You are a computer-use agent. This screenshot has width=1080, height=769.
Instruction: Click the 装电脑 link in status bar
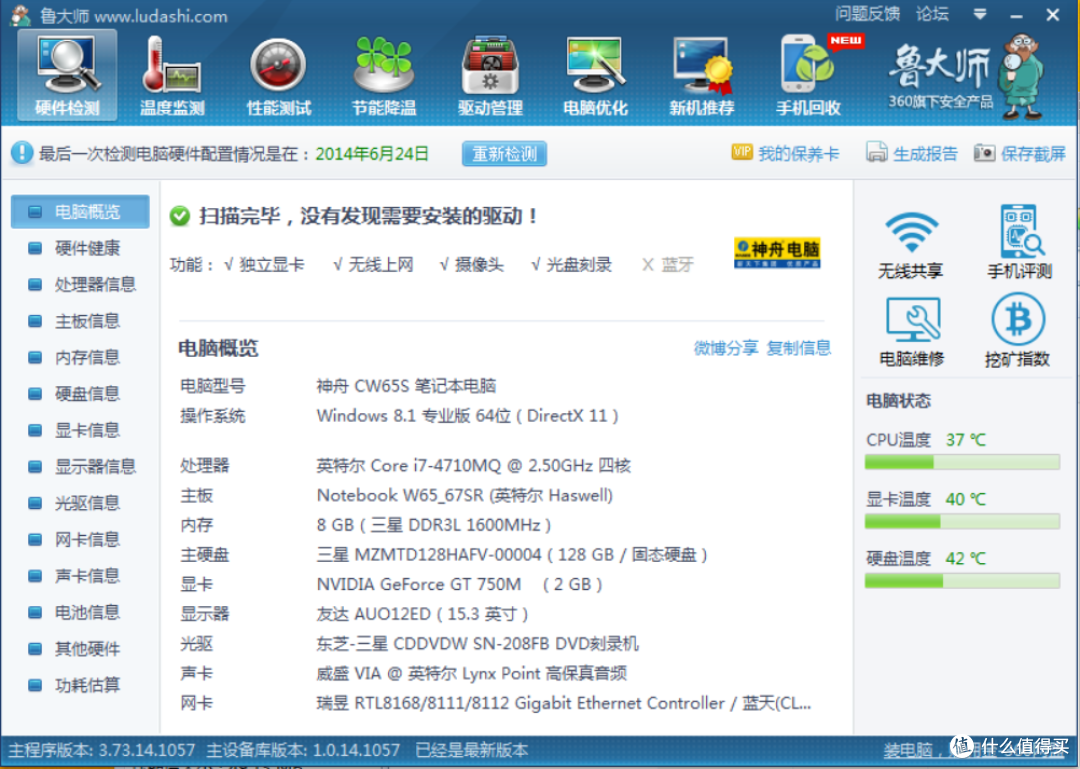(x=908, y=750)
